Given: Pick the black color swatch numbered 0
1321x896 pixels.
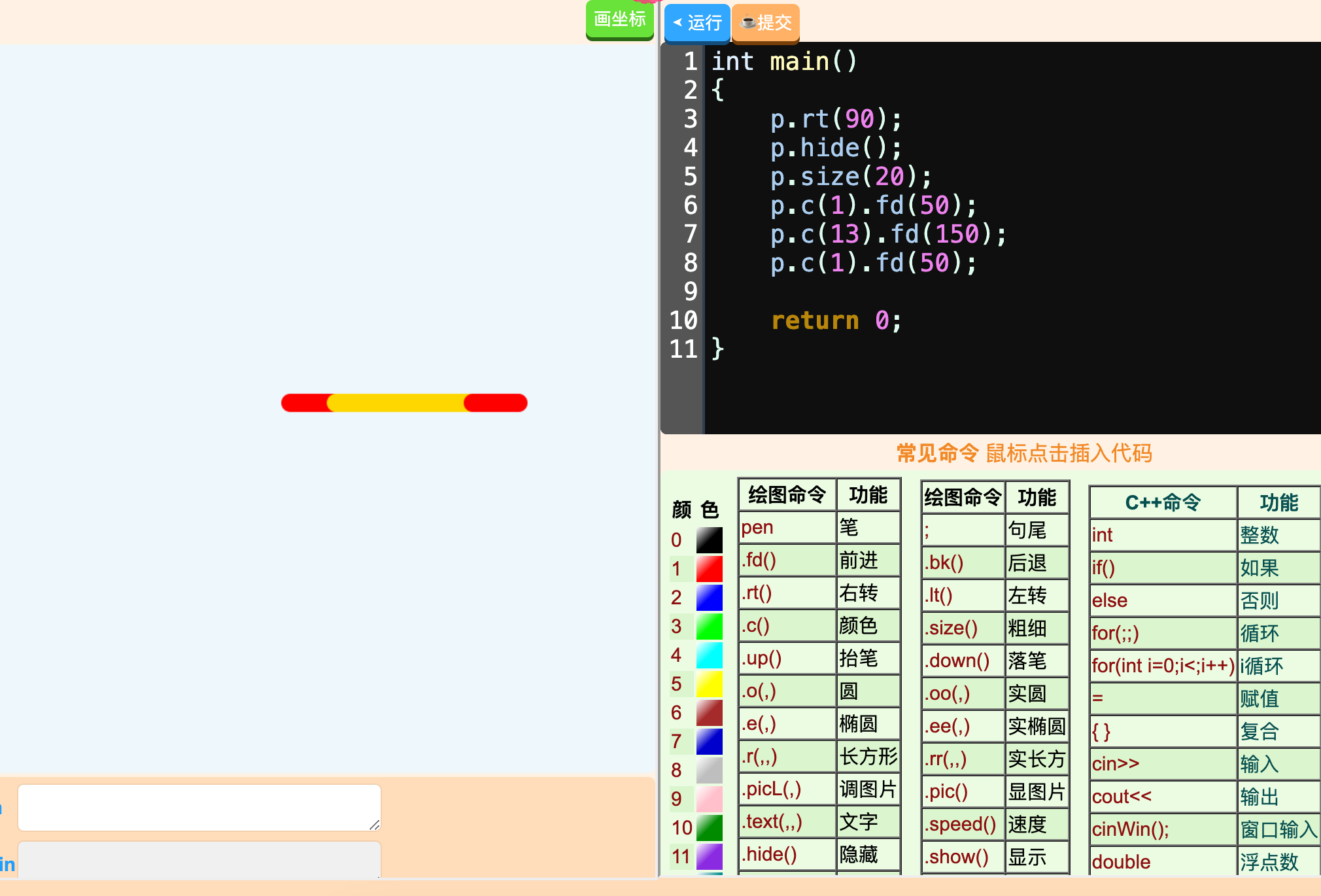Looking at the screenshot, I should coord(709,540).
